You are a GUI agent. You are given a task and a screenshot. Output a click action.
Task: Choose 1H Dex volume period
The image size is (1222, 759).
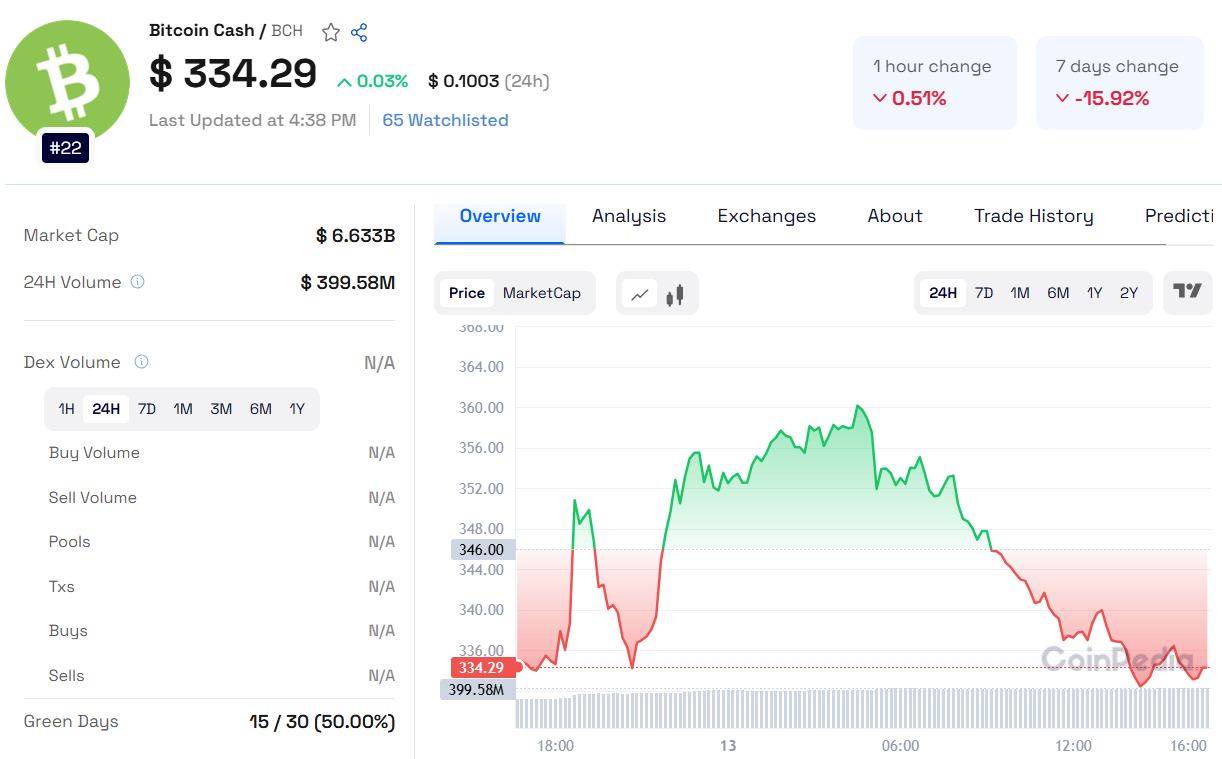pyautogui.click(x=66, y=409)
